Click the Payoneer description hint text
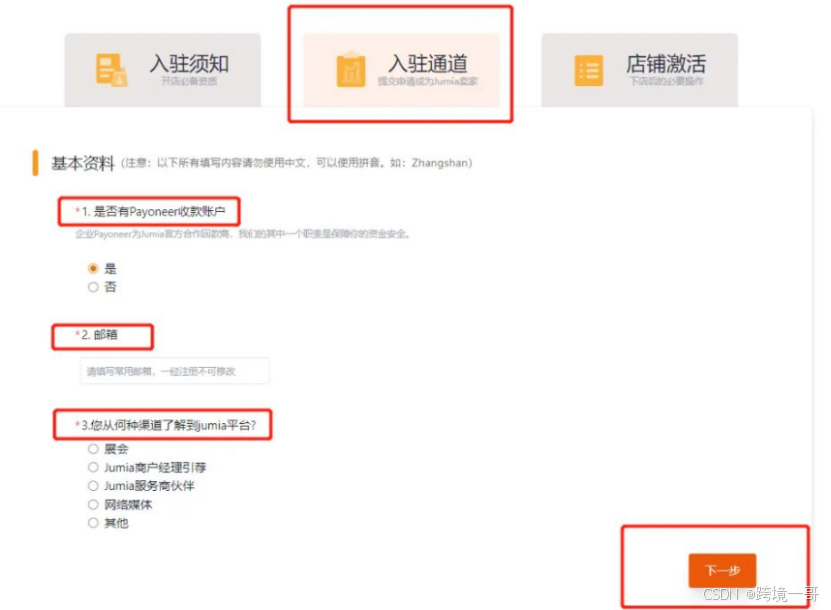This screenshot has width=831, height=610. tap(243, 234)
